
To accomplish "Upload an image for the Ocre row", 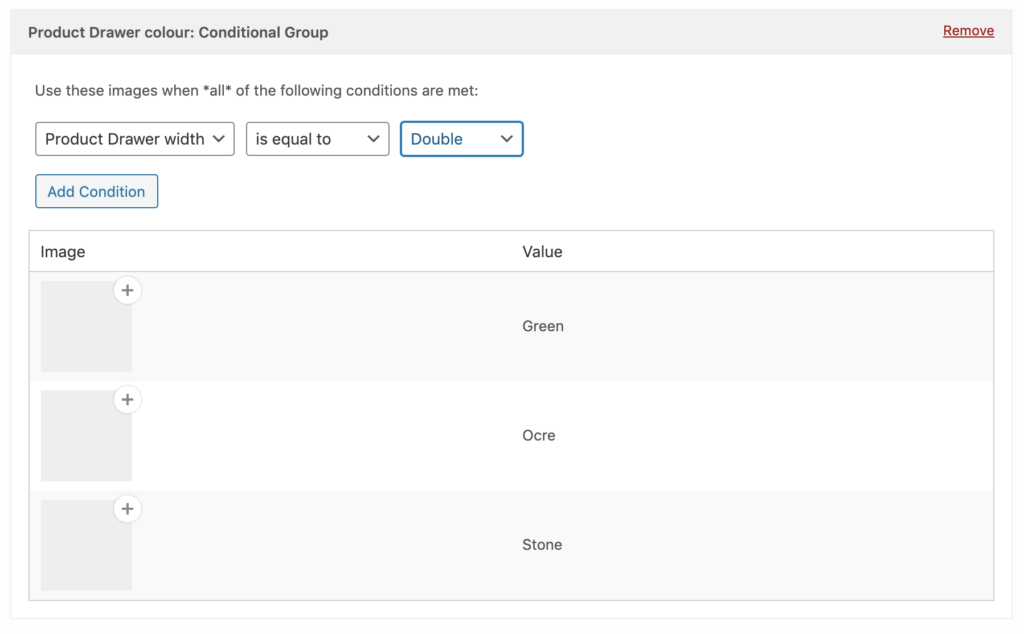I will click(127, 399).
